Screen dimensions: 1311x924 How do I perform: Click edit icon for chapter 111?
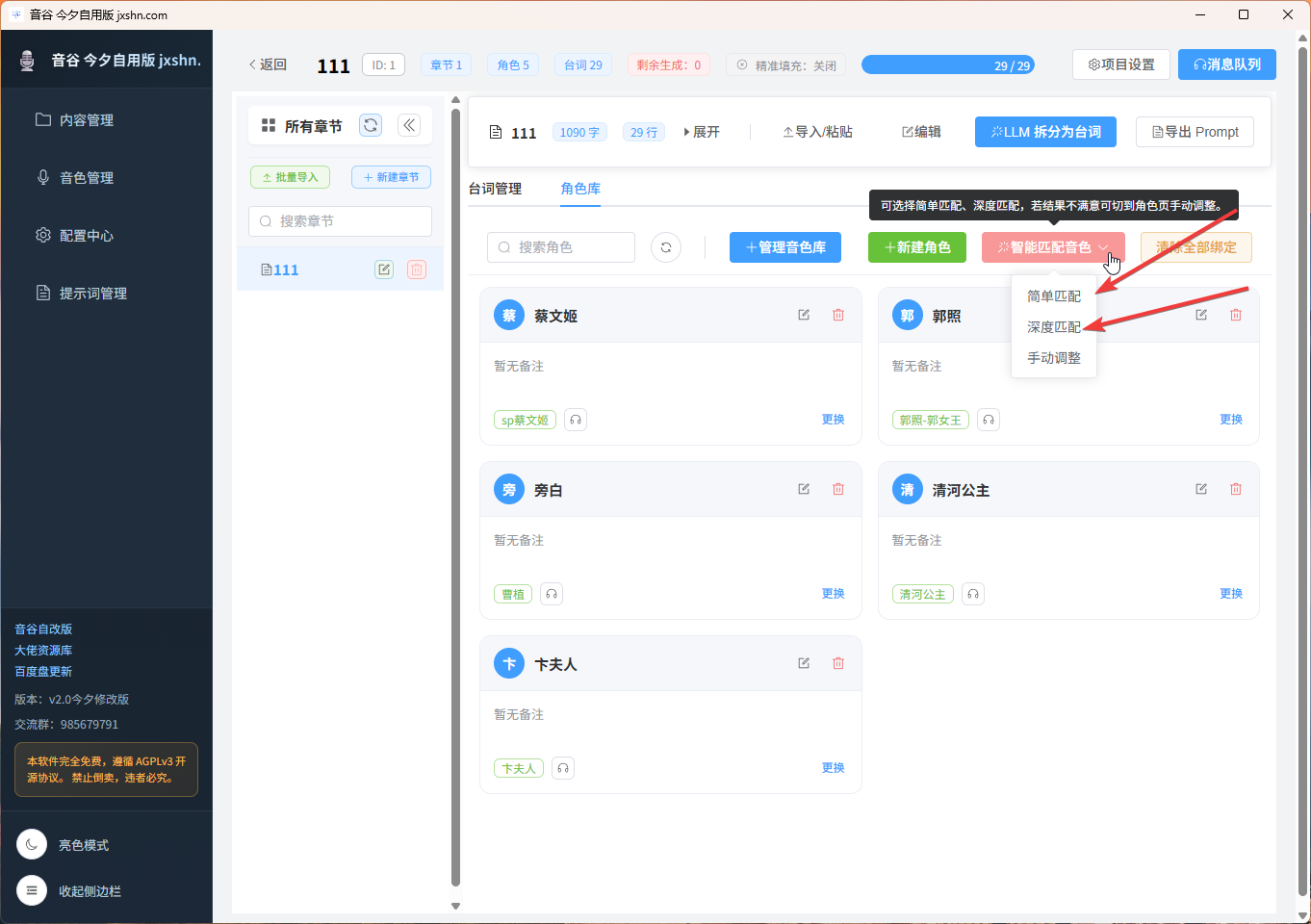pos(384,269)
